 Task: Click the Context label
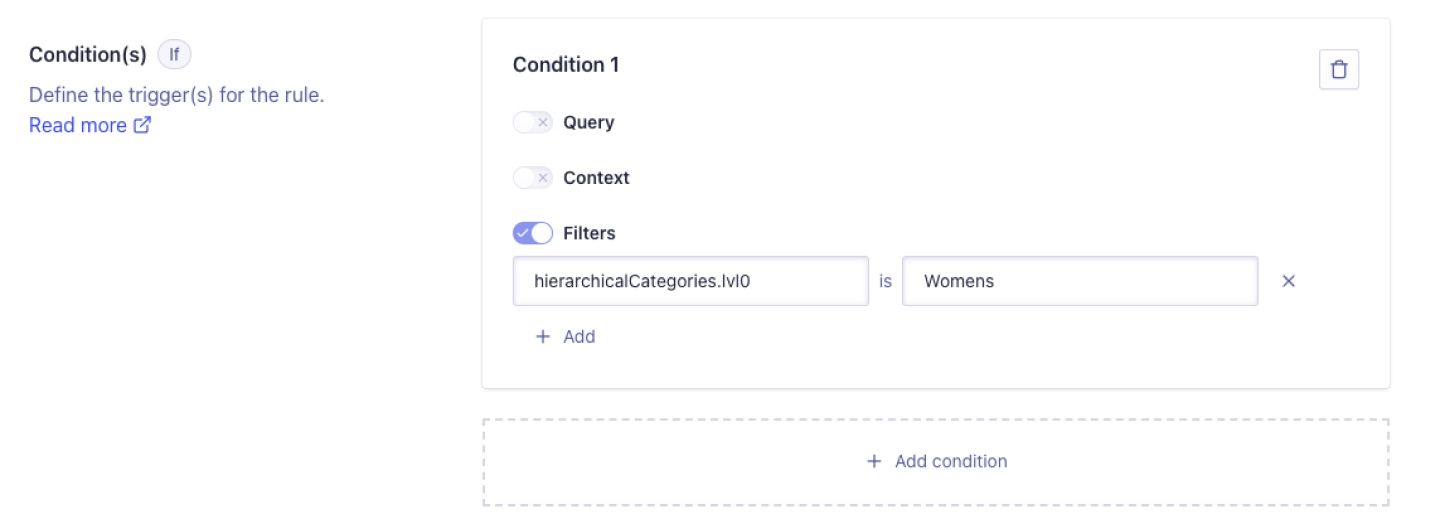tap(596, 178)
